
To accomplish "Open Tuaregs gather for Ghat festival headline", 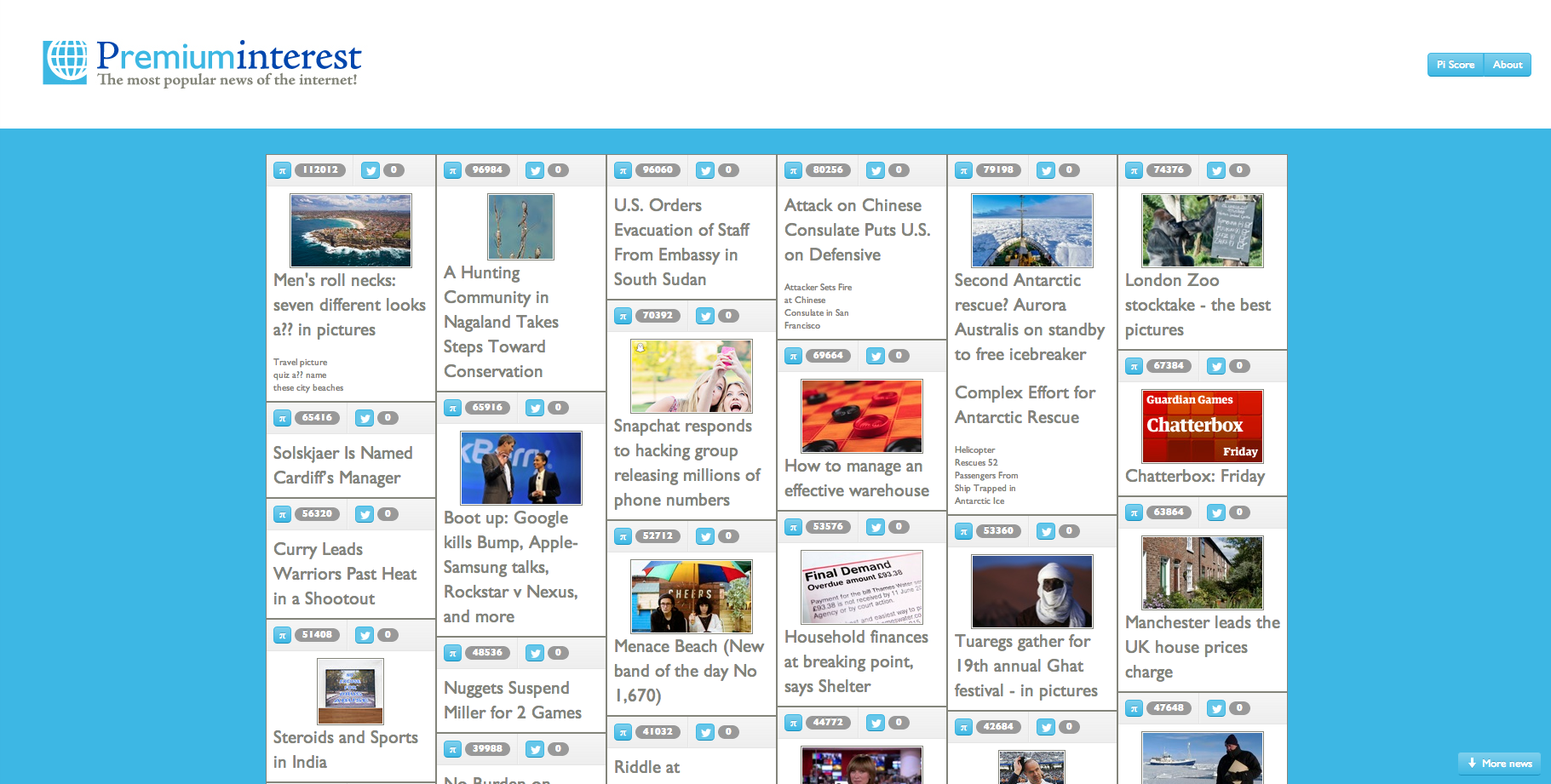I will (1026, 666).
